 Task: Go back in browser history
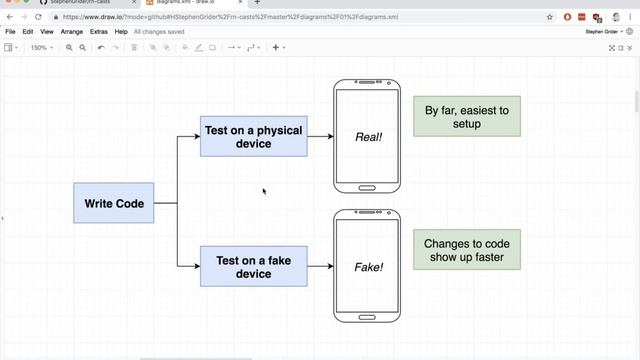click(x=10, y=17)
